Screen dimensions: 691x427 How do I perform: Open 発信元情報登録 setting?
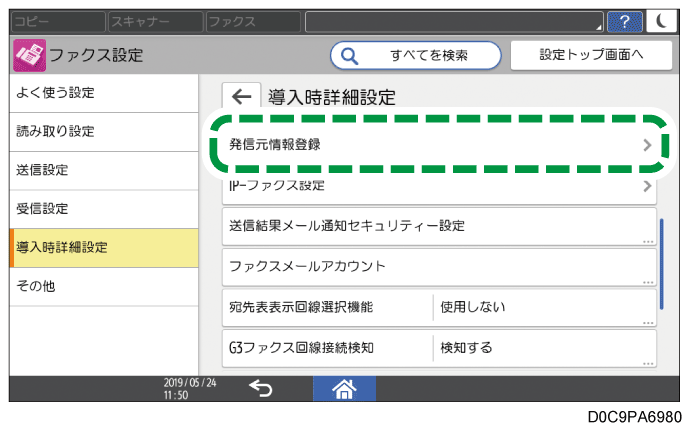pyautogui.click(x=439, y=145)
